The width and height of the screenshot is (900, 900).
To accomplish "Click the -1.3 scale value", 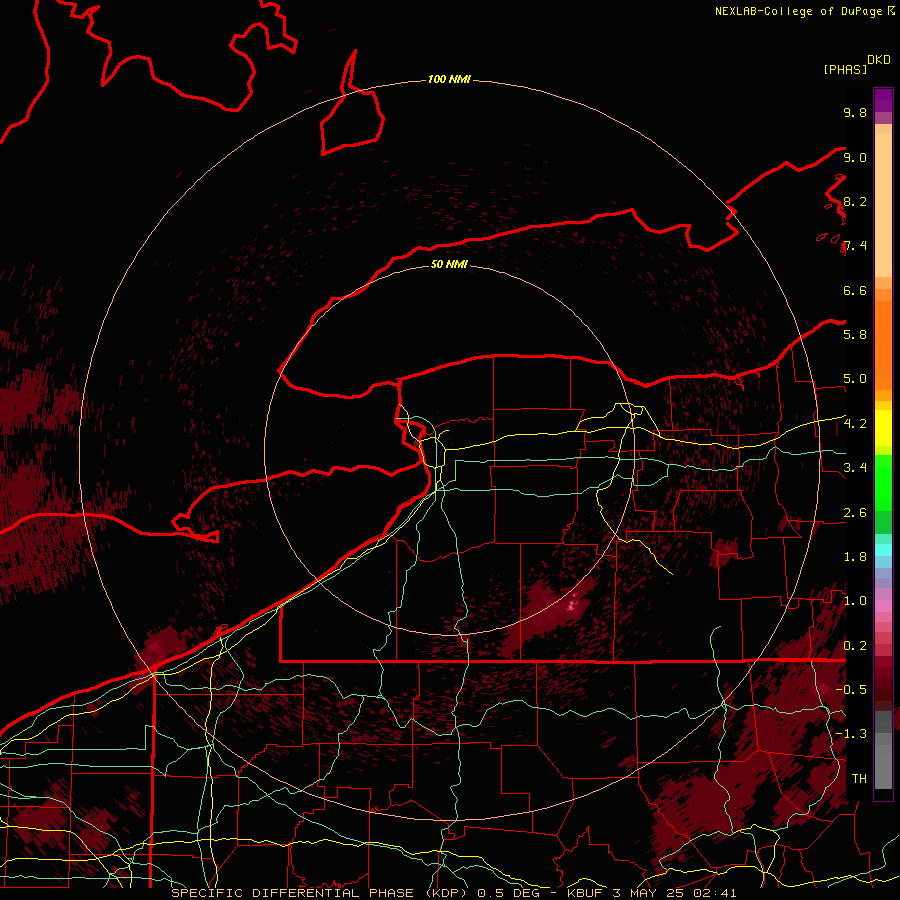I will (x=851, y=734).
